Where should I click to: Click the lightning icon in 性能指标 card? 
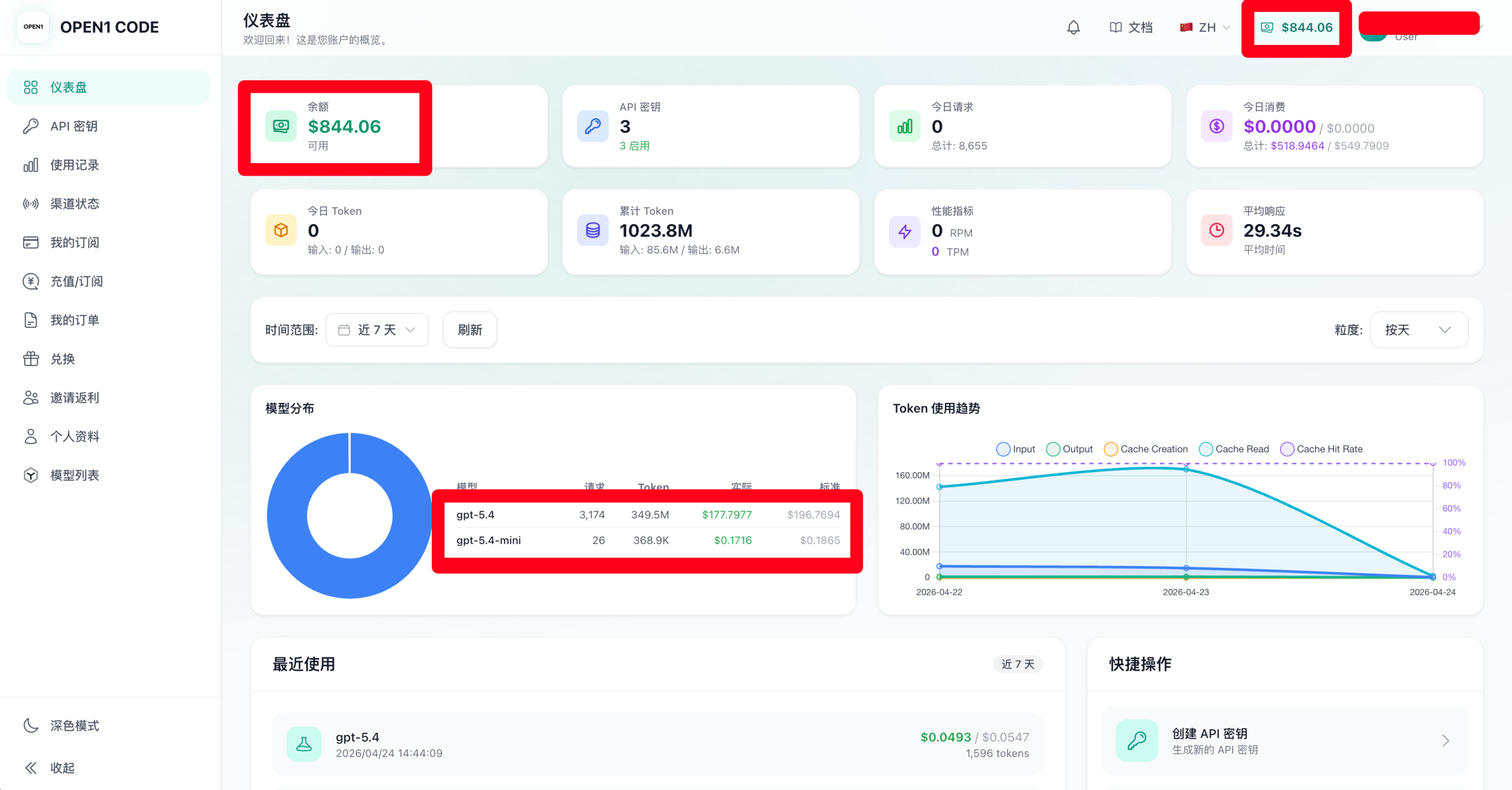click(904, 231)
